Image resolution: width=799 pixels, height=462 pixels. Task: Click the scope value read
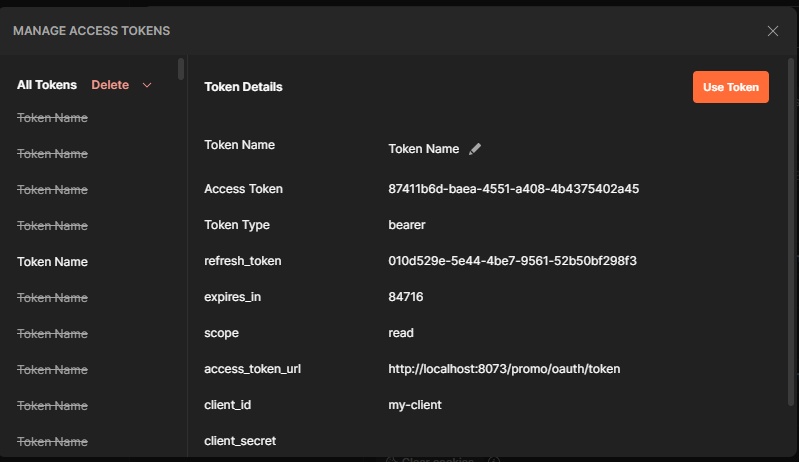pos(401,333)
